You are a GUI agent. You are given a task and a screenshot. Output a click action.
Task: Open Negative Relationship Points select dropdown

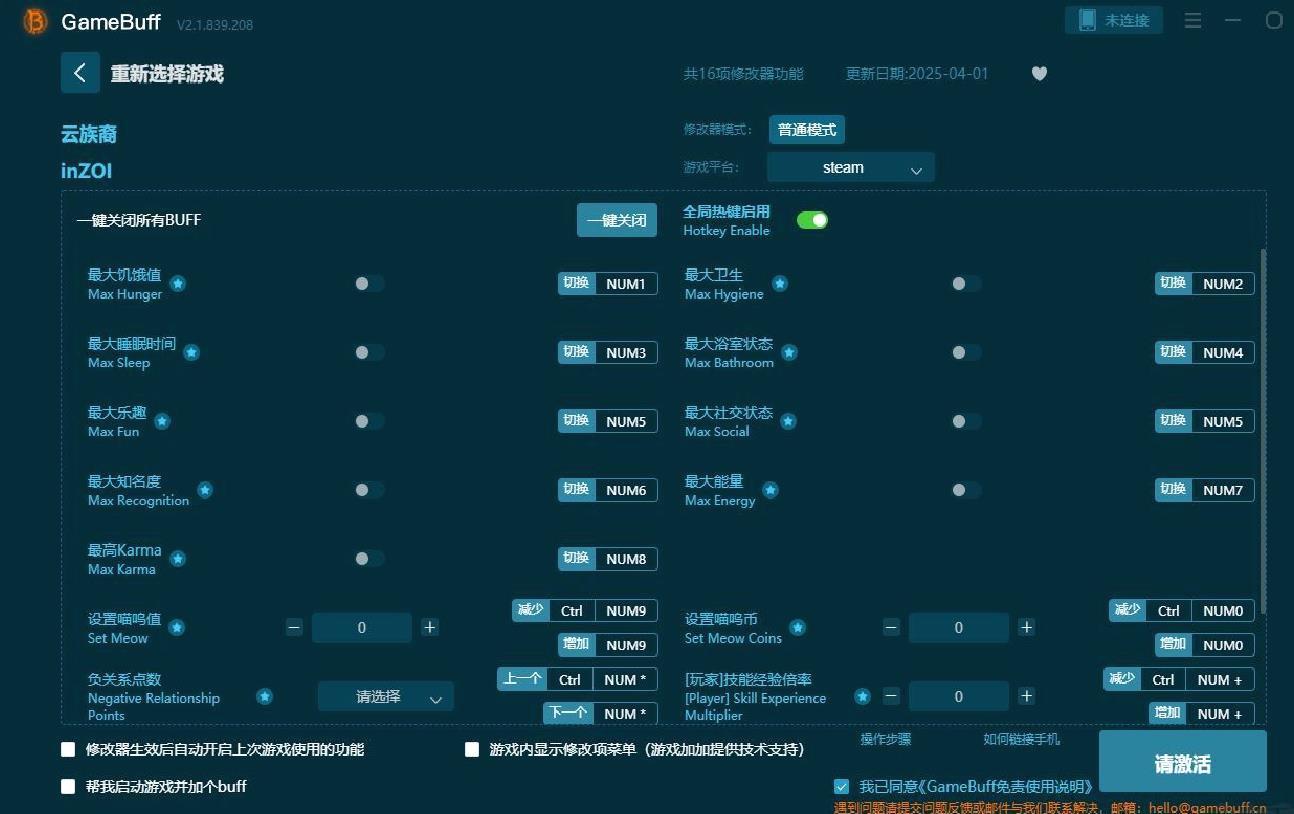[386, 697]
